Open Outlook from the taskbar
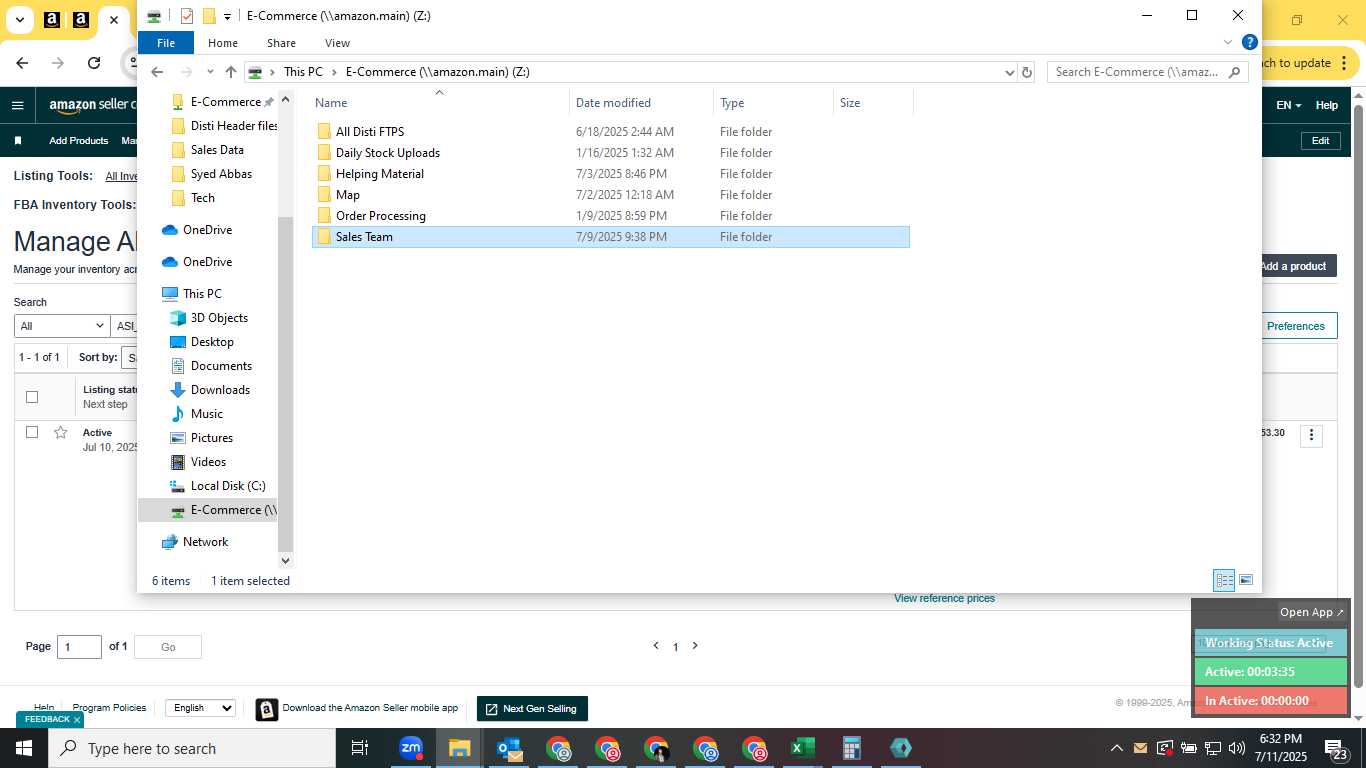Screen dimensions: 1366x768 (509, 748)
